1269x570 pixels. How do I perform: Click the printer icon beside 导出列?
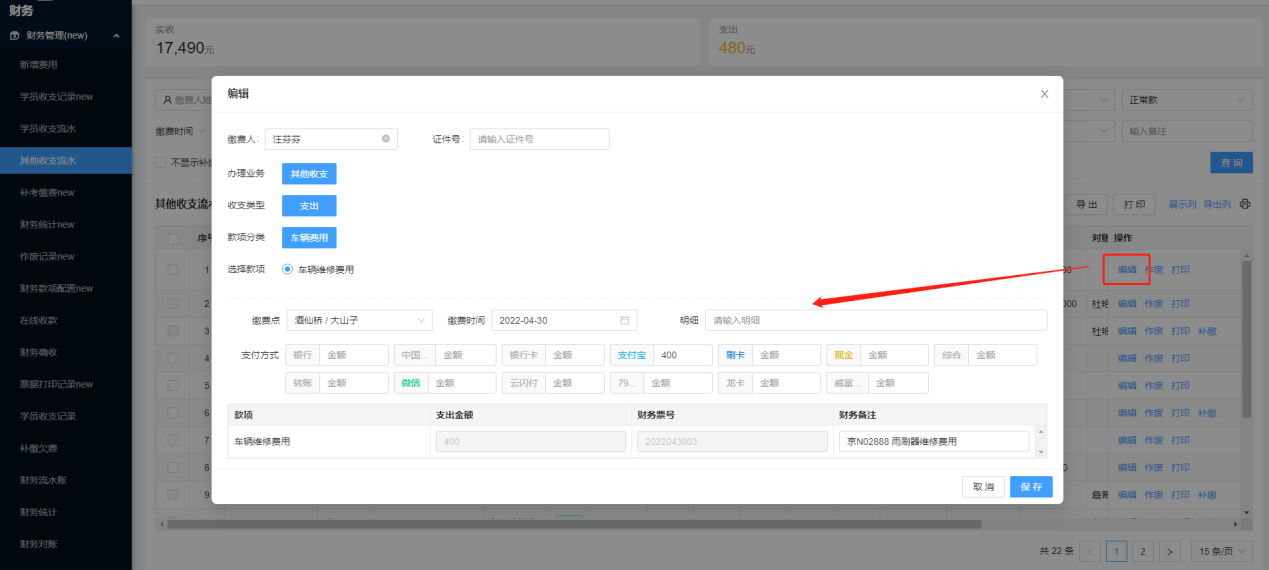coord(1245,204)
